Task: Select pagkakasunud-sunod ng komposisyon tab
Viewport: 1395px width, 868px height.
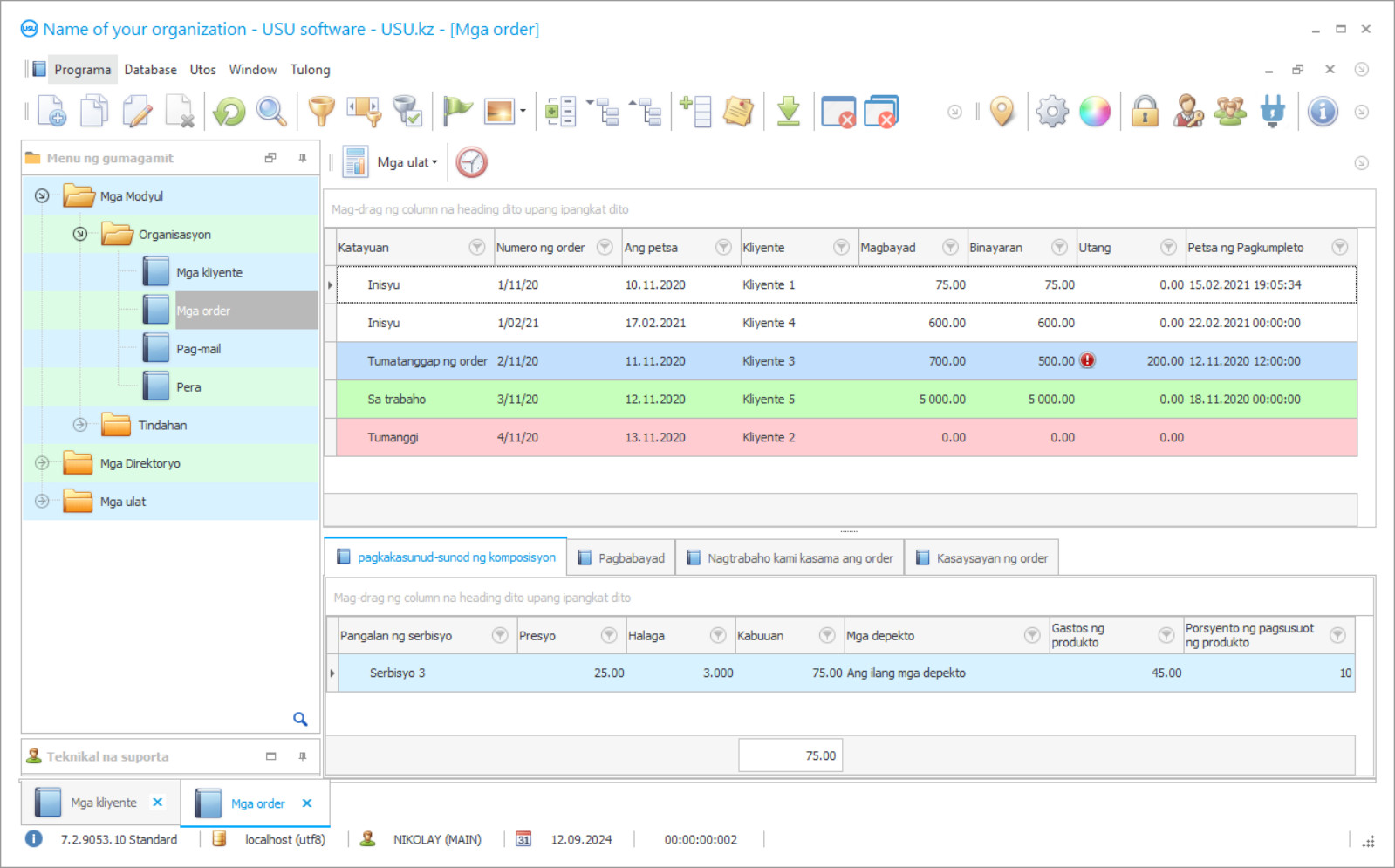Action: [446, 557]
